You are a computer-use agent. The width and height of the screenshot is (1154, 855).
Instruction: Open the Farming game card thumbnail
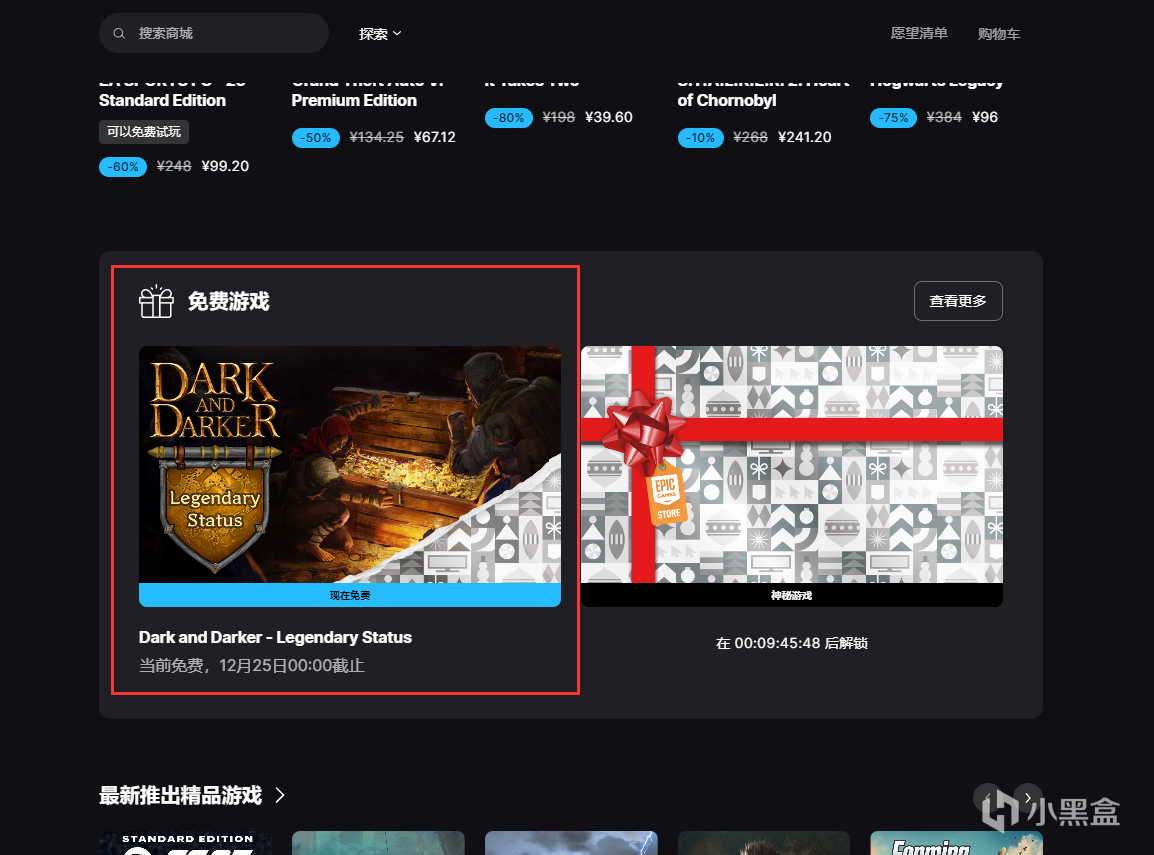tap(956, 843)
